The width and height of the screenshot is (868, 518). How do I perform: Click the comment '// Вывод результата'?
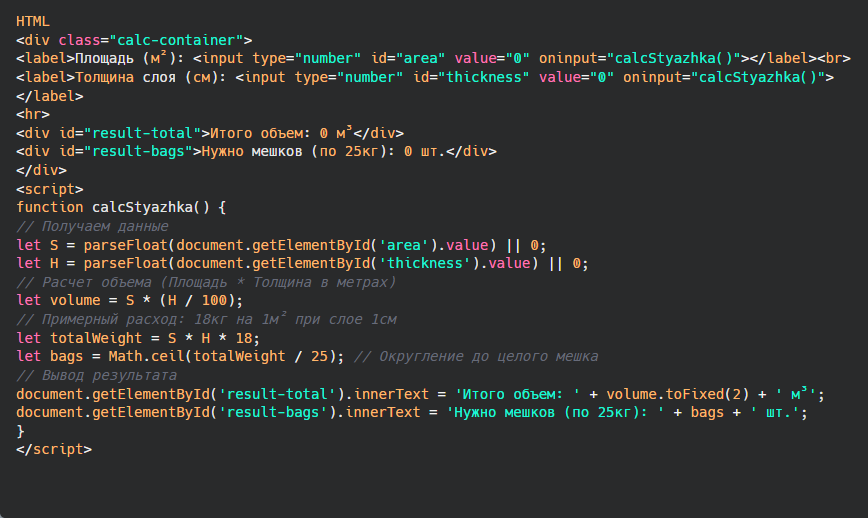click(96, 375)
